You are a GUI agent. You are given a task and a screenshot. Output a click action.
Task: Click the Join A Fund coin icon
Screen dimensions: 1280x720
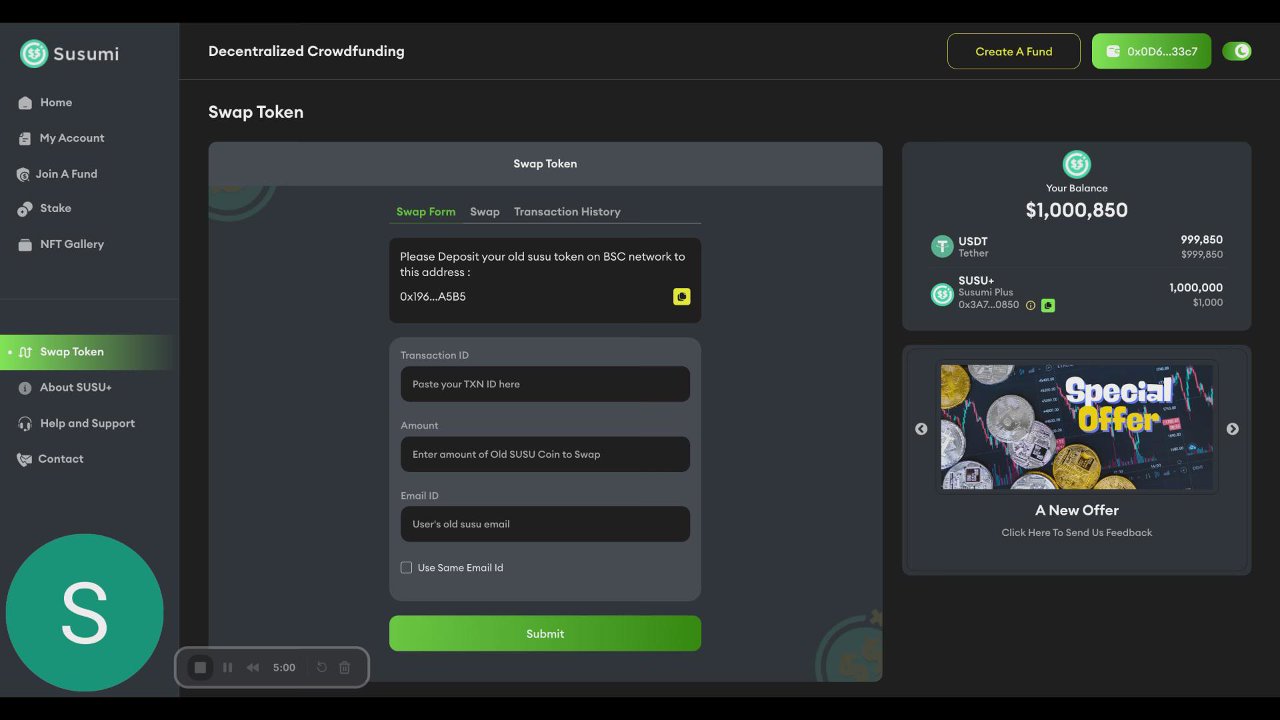(23, 175)
